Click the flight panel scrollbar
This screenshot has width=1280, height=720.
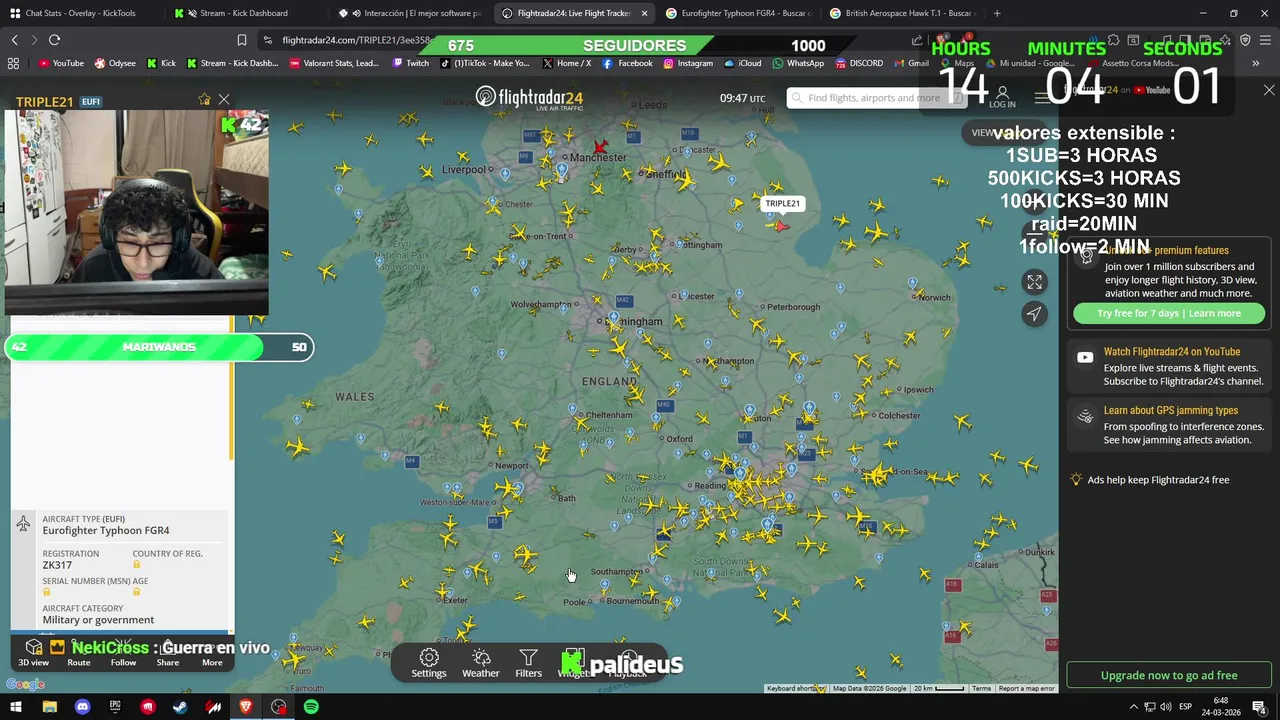pyautogui.click(x=232, y=388)
